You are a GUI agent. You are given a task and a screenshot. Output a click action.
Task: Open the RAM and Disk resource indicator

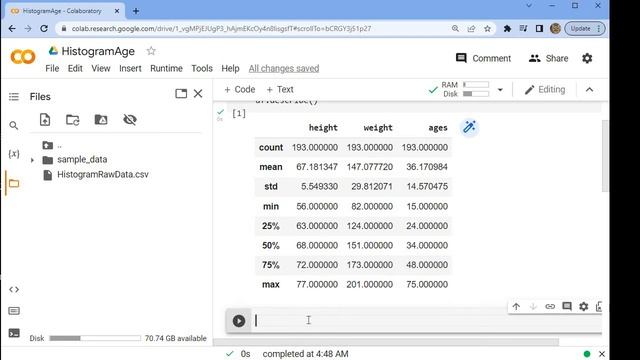tap(465, 89)
